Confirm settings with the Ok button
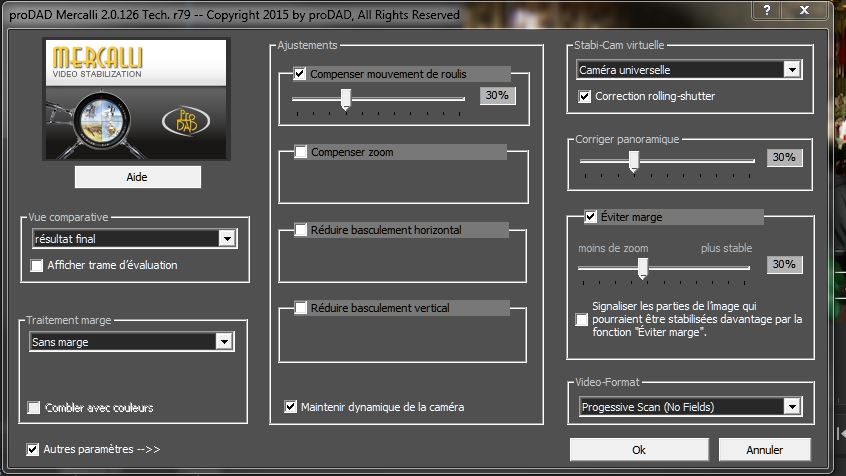Image resolution: width=846 pixels, height=476 pixels. tap(639, 450)
